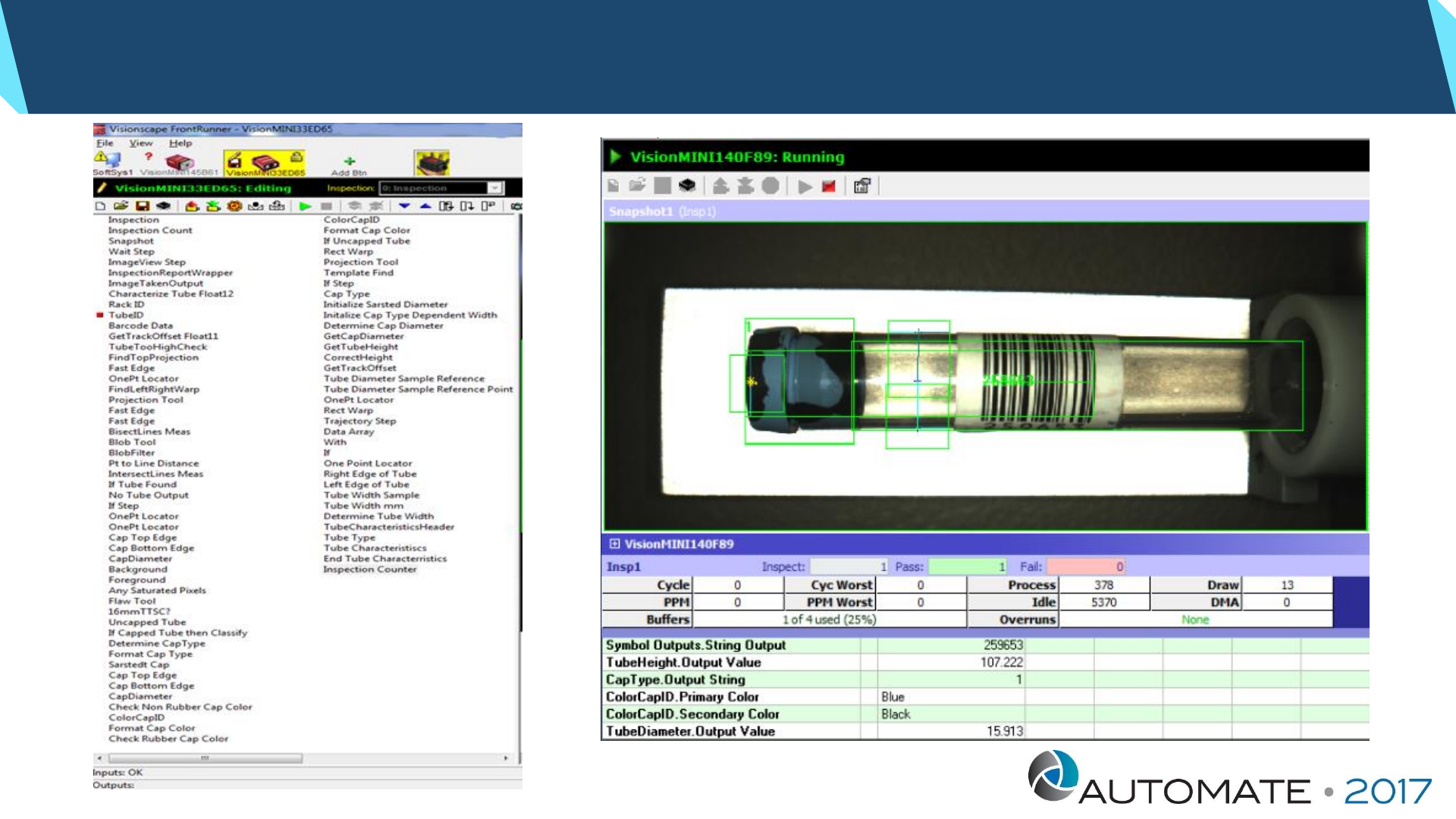The image size is (1456, 819).
Task: Click the green Run play icon in editor toolbar
Action: pyautogui.click(x=305, y=206)
